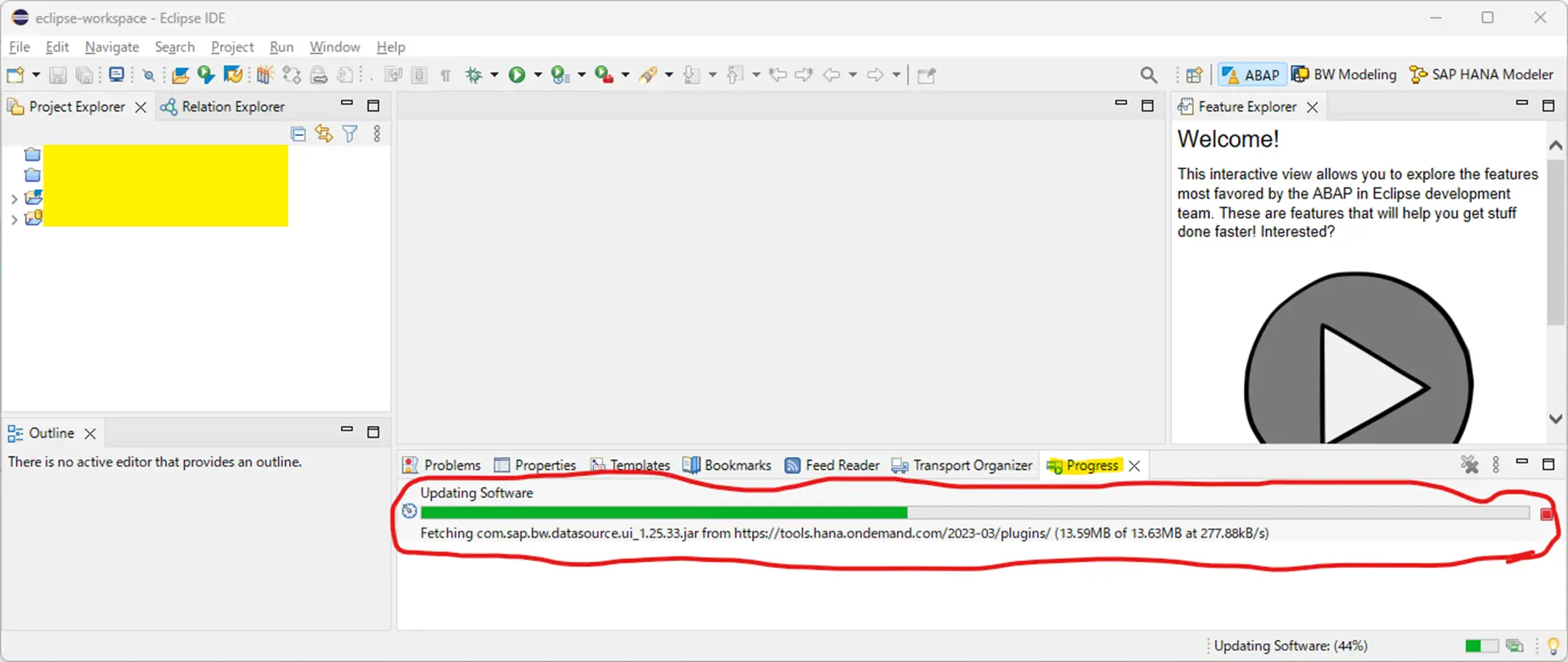Click the status bar lightbulb tip icon
This screenshot has height=662, width=1568.
1553,646
